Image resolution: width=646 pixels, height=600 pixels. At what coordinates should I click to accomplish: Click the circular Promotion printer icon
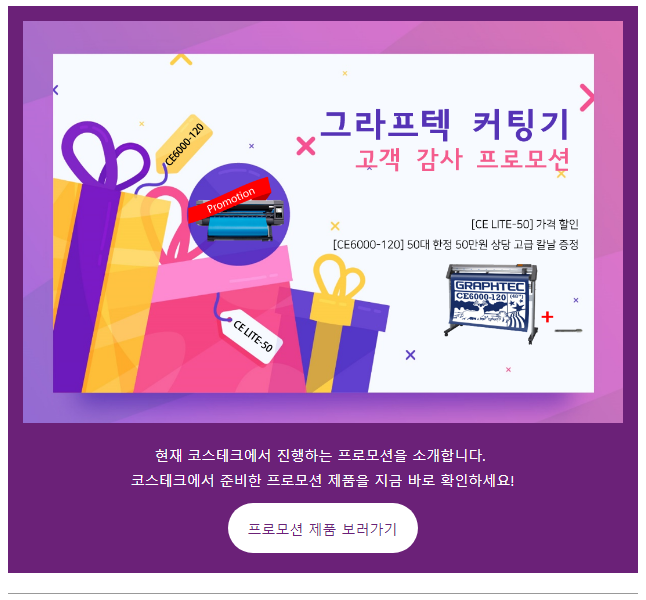pos(239,214)
